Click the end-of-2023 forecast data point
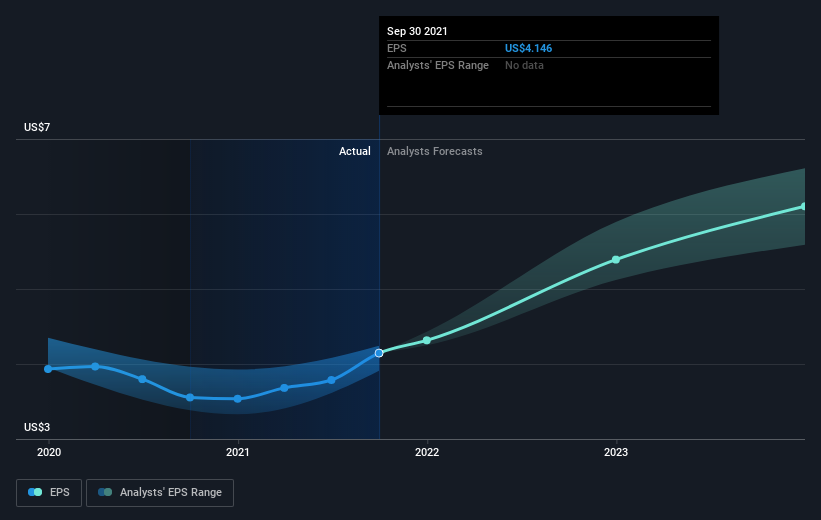 click(x=804, y=207)
